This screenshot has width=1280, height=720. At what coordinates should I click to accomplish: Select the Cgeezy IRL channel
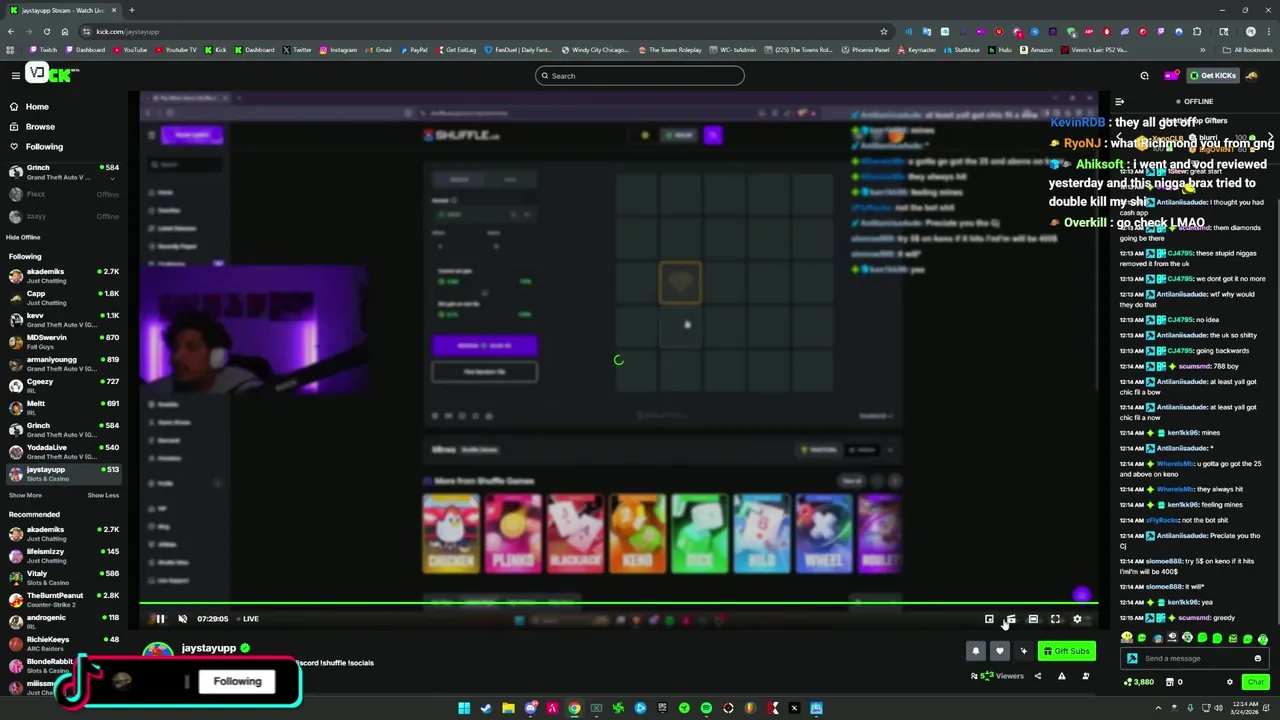64,386
